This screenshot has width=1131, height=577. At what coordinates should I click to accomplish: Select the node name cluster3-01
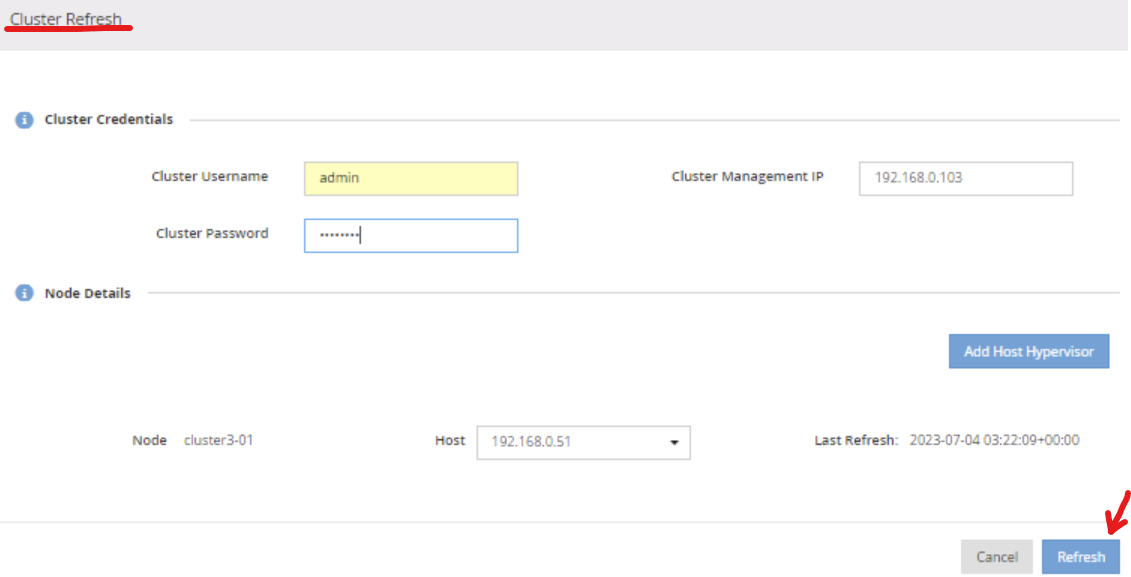[x=218, y=441]
